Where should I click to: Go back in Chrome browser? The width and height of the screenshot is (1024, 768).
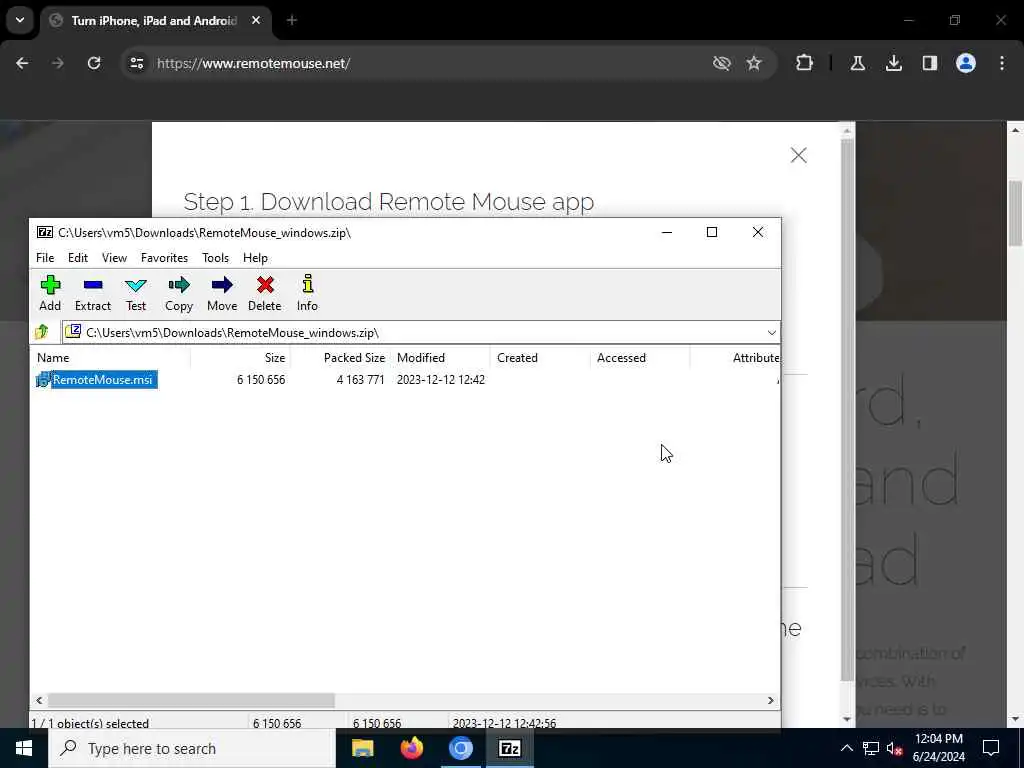click(x=22, y=63)
